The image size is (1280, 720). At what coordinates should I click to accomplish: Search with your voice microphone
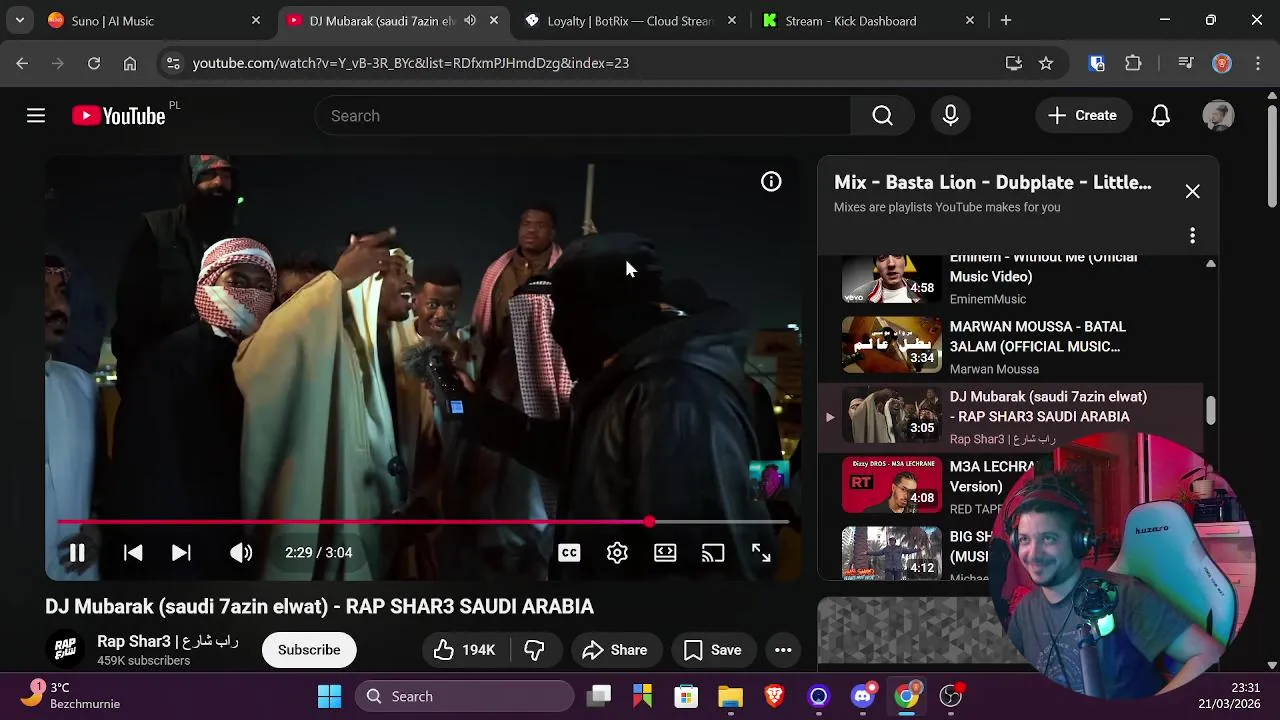(951, 116)
